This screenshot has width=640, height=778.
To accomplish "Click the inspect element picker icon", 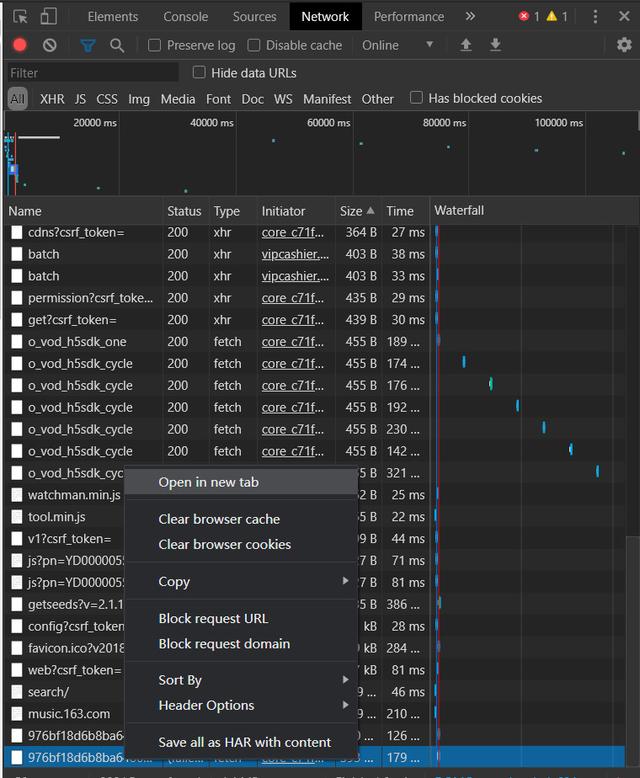I will pos(21,17).
